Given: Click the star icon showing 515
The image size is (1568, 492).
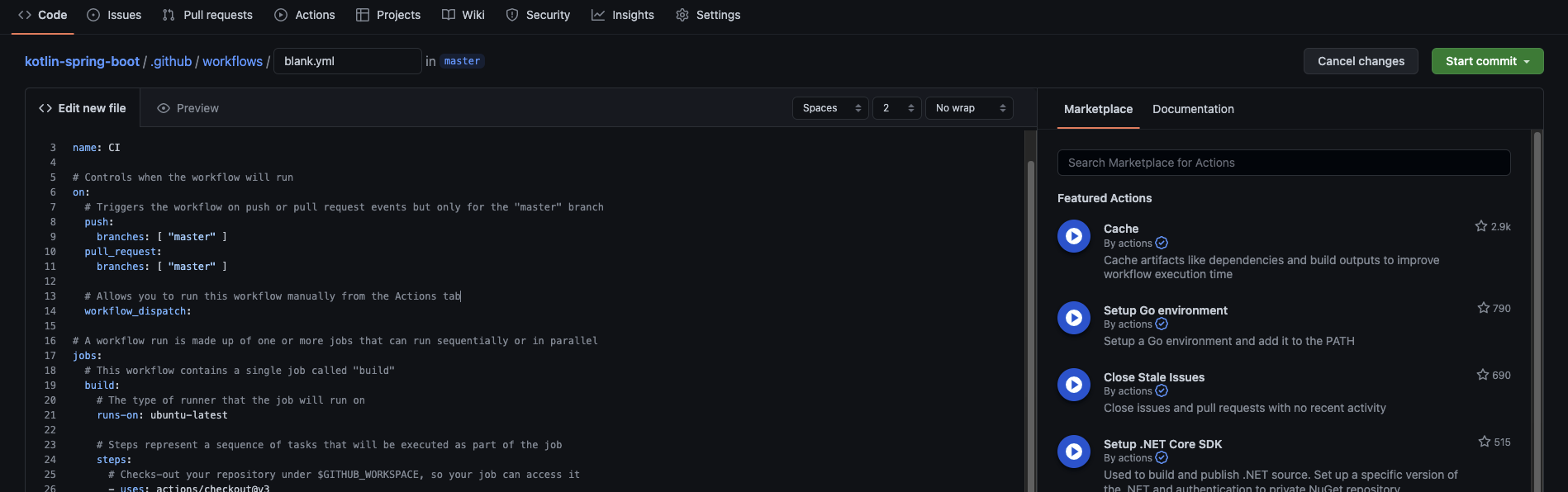Looking at the screenshot, I should click(1485, 442).
